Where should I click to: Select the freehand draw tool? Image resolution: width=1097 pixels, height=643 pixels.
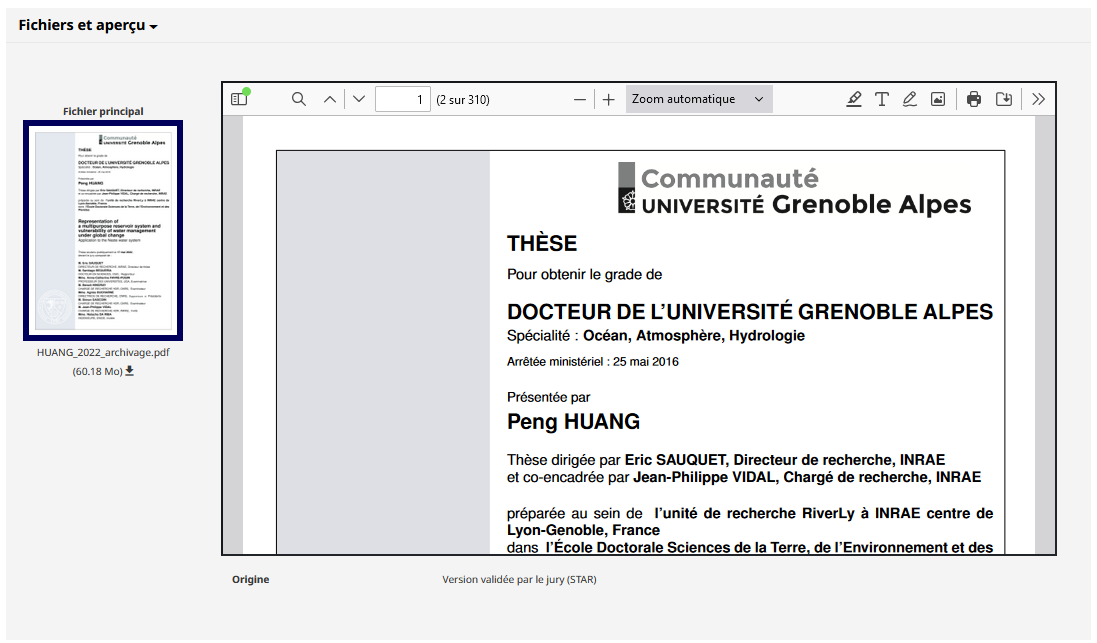pos(910,99)
